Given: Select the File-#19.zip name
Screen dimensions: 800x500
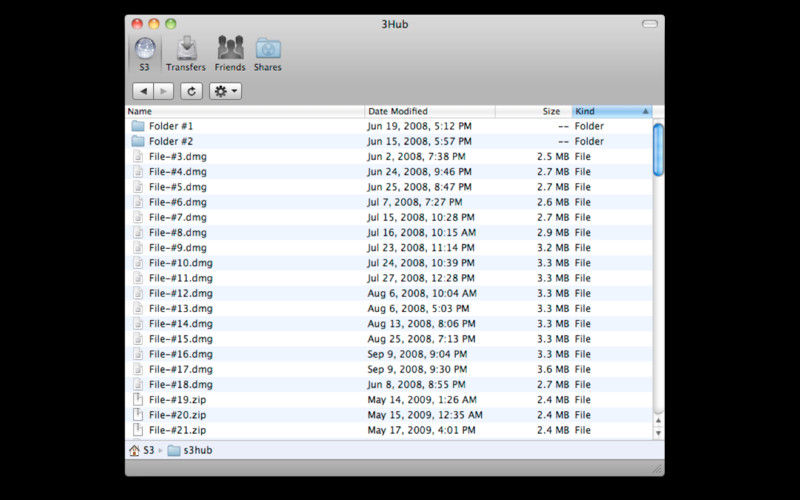Looking at the screenshot, I should pyautogui.click(x=178, y=399).
